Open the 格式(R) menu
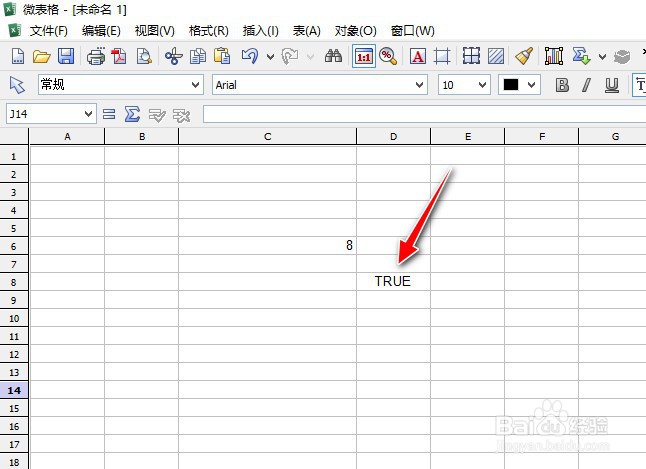 coord(208,30)
